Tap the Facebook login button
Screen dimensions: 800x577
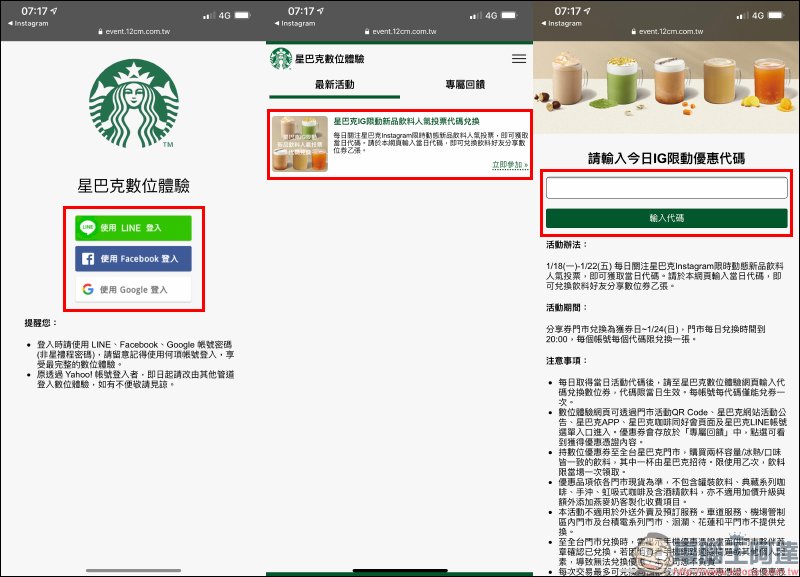point(133,259)
